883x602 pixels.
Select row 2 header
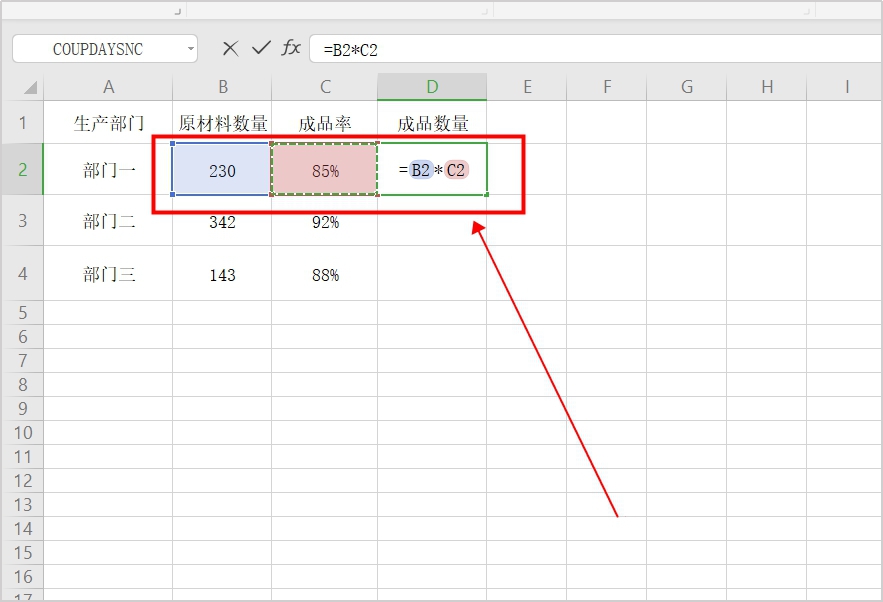pos(22,170)
